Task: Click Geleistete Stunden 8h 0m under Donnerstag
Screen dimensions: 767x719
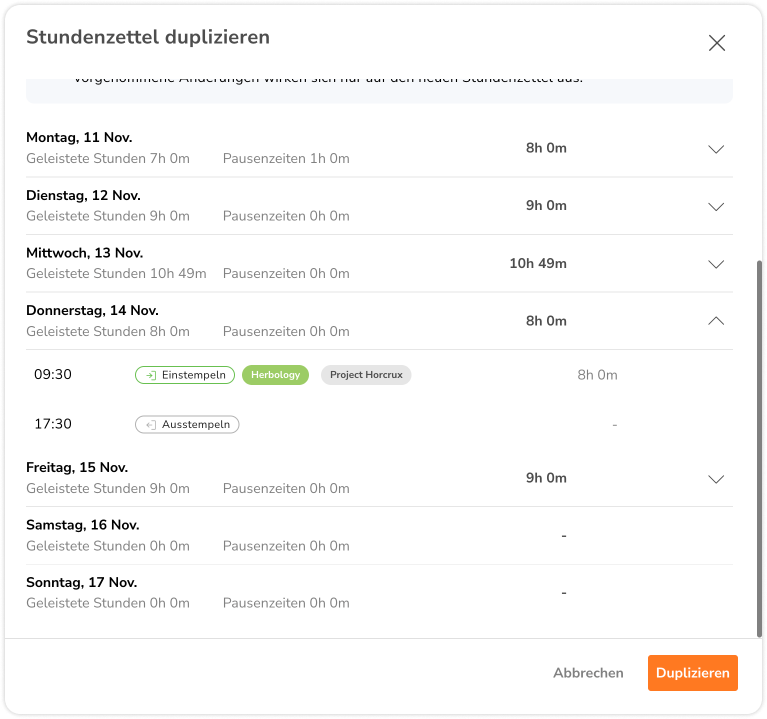Action: (x=108, y=332)
